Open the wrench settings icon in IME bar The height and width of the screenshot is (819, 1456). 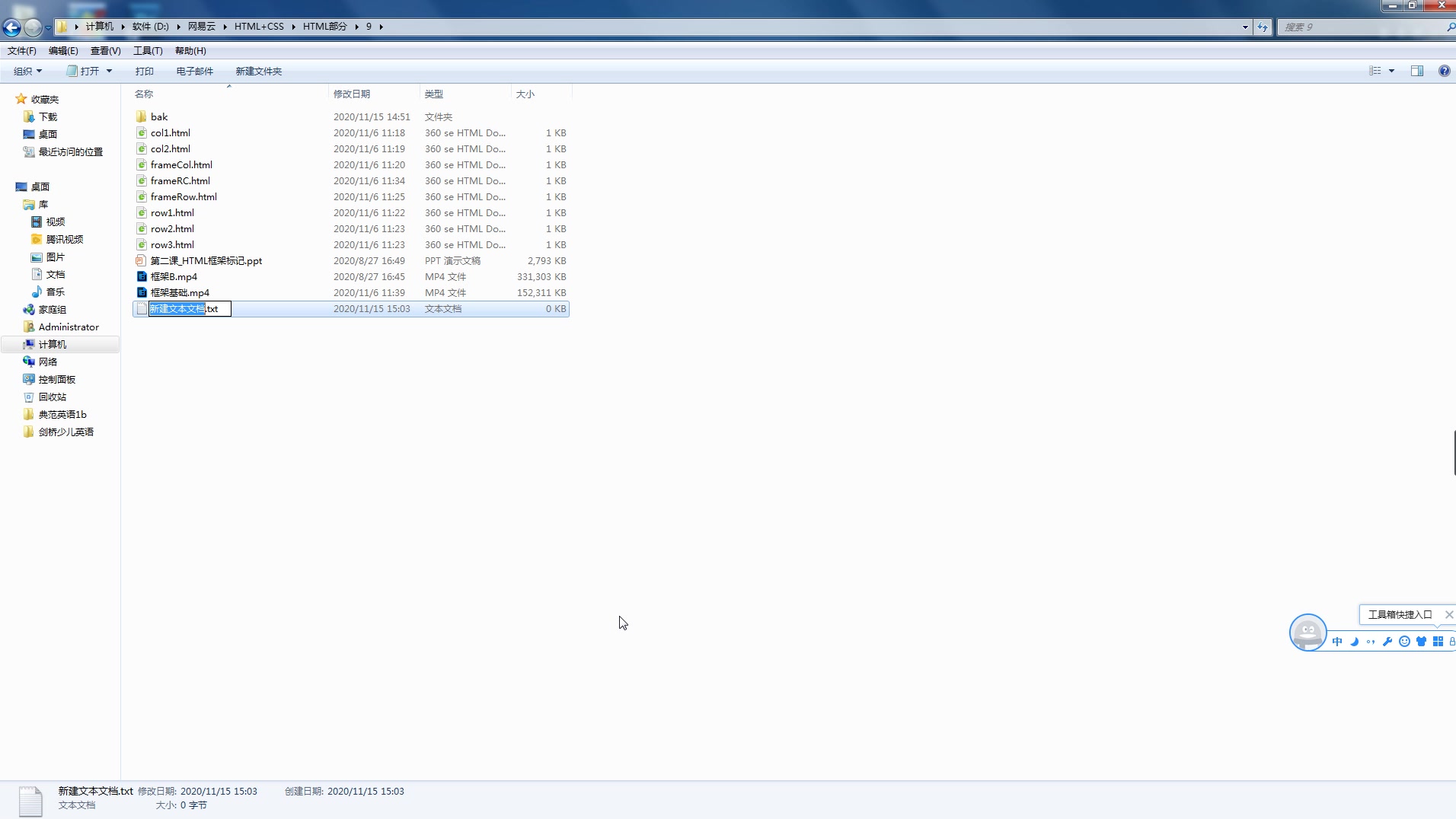(1387, 642)
